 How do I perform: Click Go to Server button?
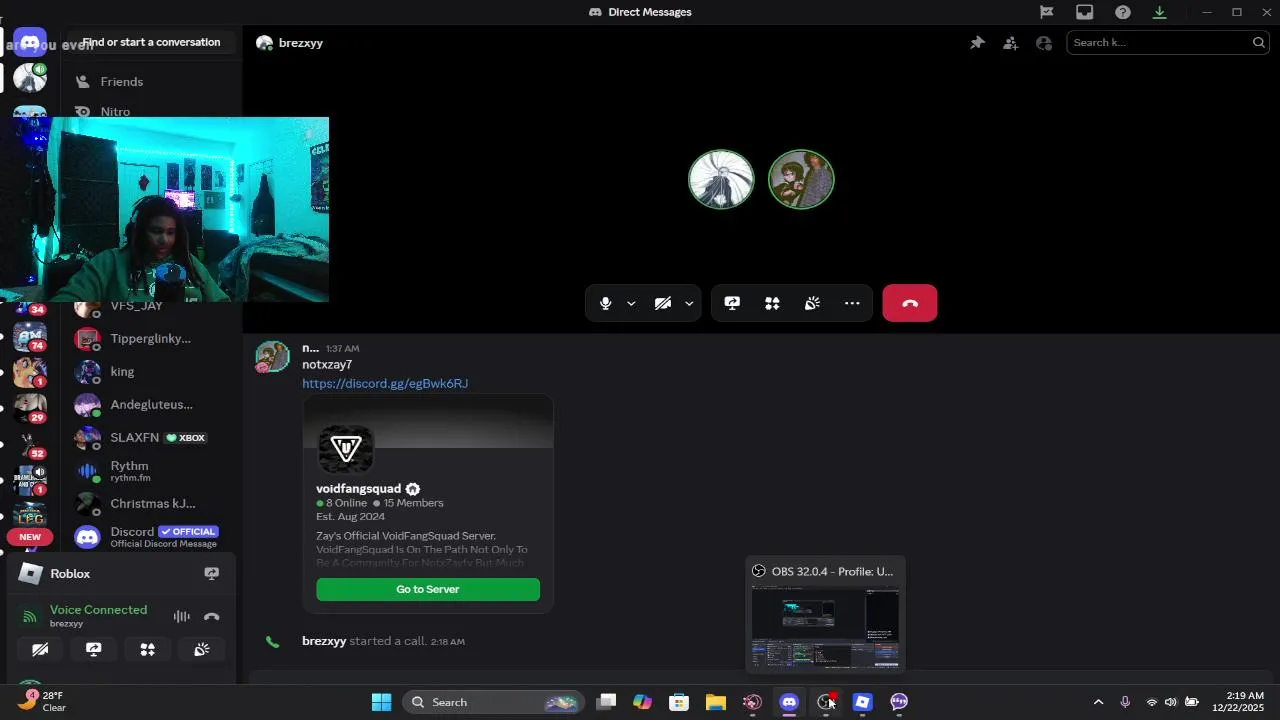point(428,589)
